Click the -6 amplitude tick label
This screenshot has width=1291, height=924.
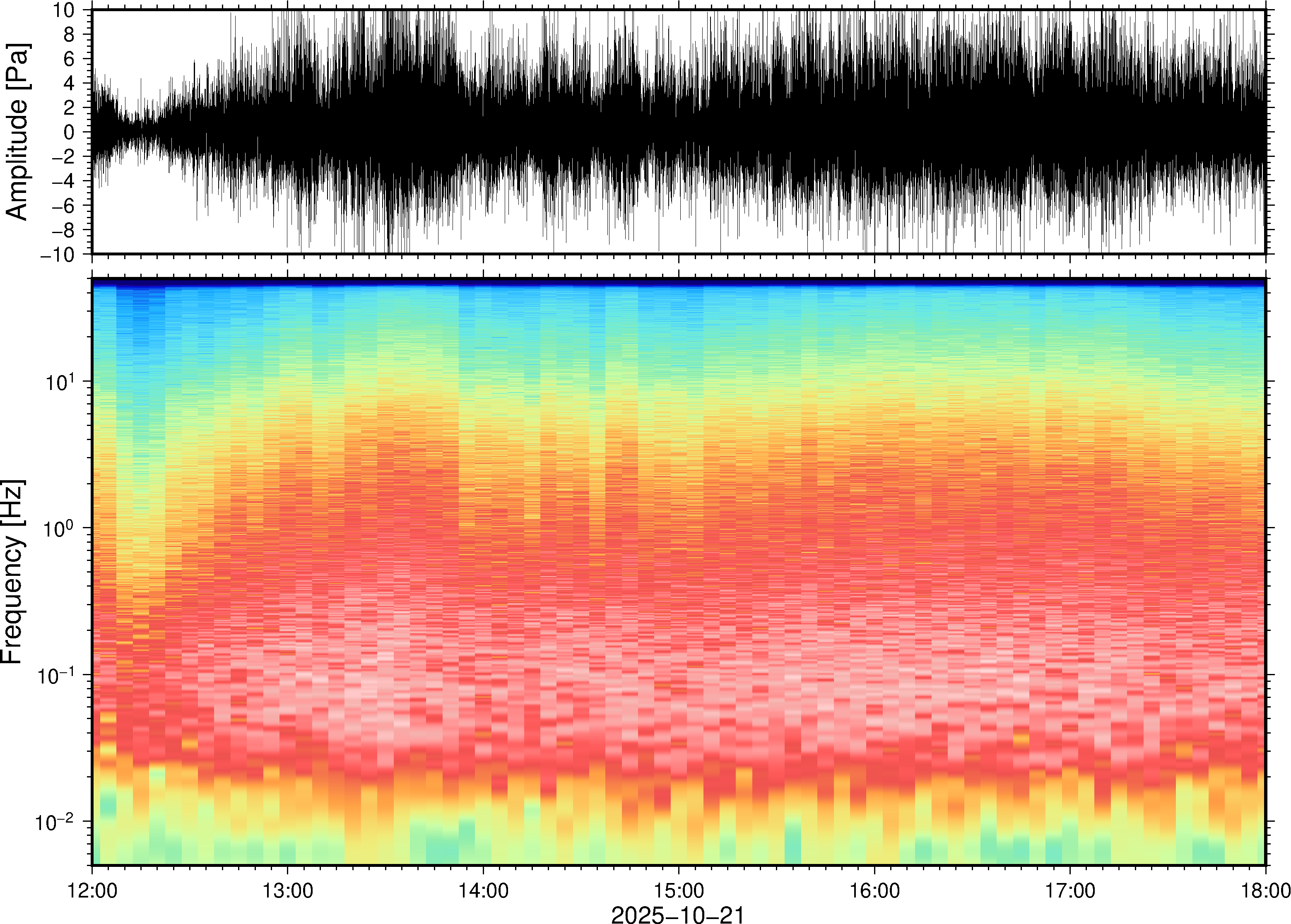click(x=63, y=205)
